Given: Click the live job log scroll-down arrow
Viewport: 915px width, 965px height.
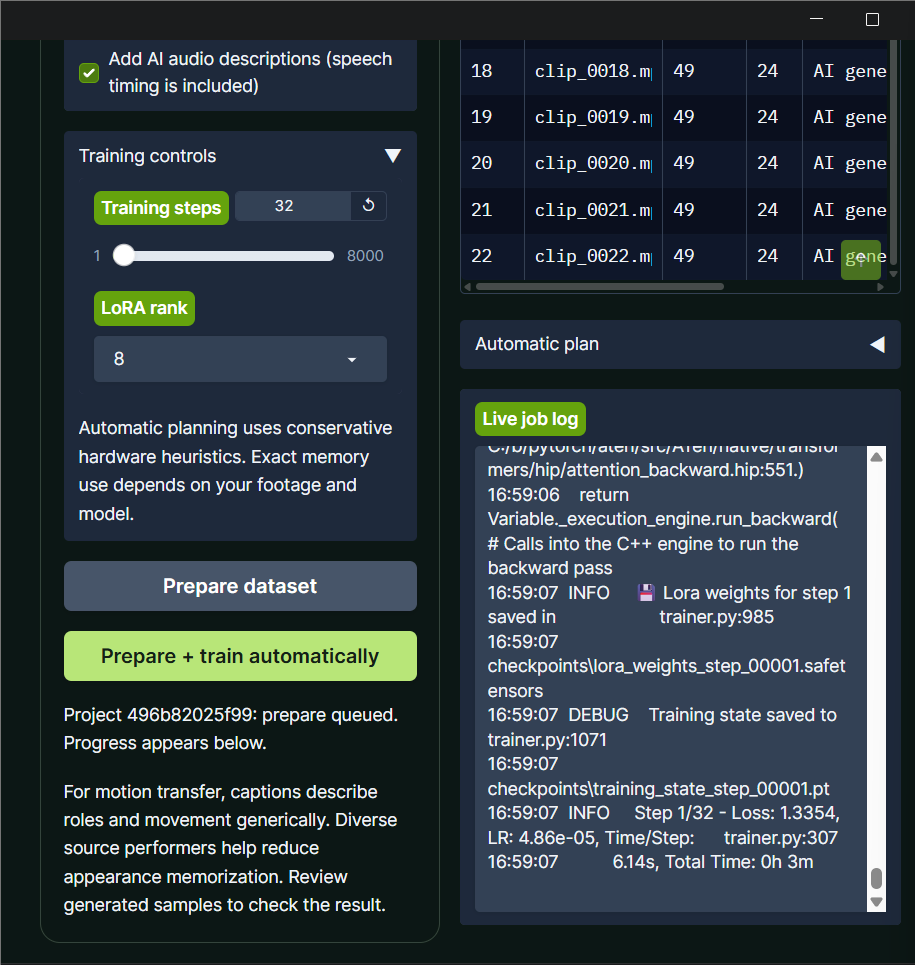Looking at the screenshot, I should (877, 902).
